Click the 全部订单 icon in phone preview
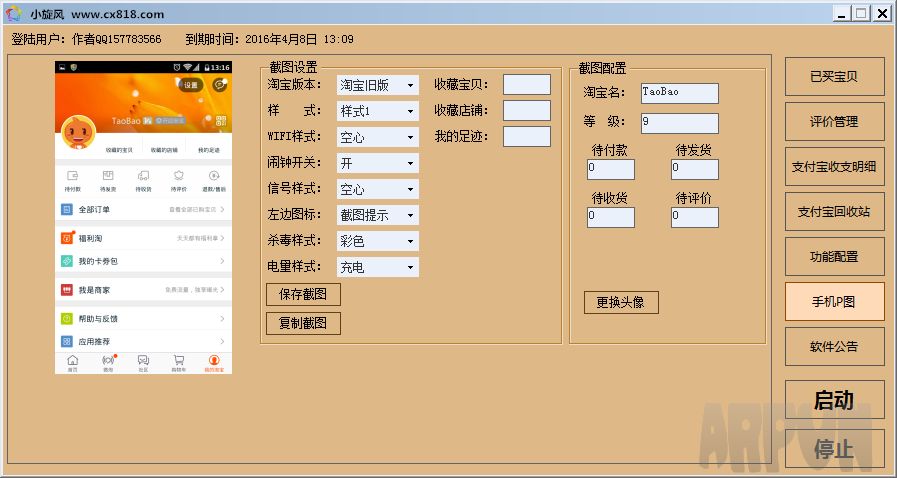 (68, 210)
